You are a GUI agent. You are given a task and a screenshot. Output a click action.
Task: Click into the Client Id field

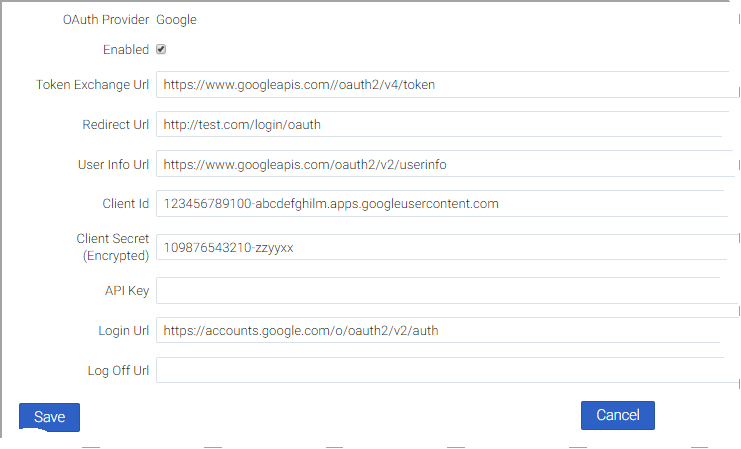click(440, 204)
